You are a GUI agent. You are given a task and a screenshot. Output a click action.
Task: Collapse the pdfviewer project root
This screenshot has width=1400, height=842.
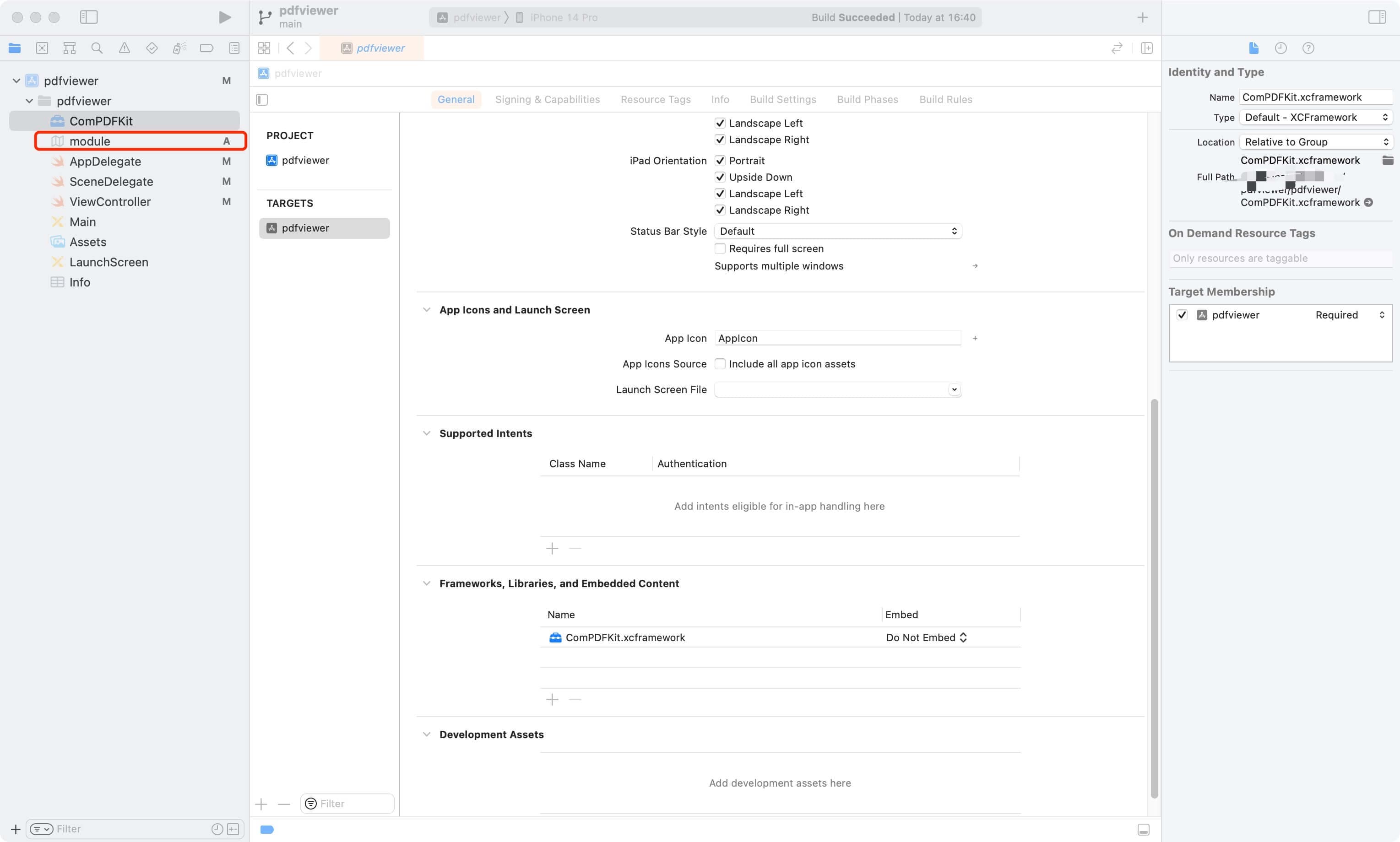coord(16,81)
